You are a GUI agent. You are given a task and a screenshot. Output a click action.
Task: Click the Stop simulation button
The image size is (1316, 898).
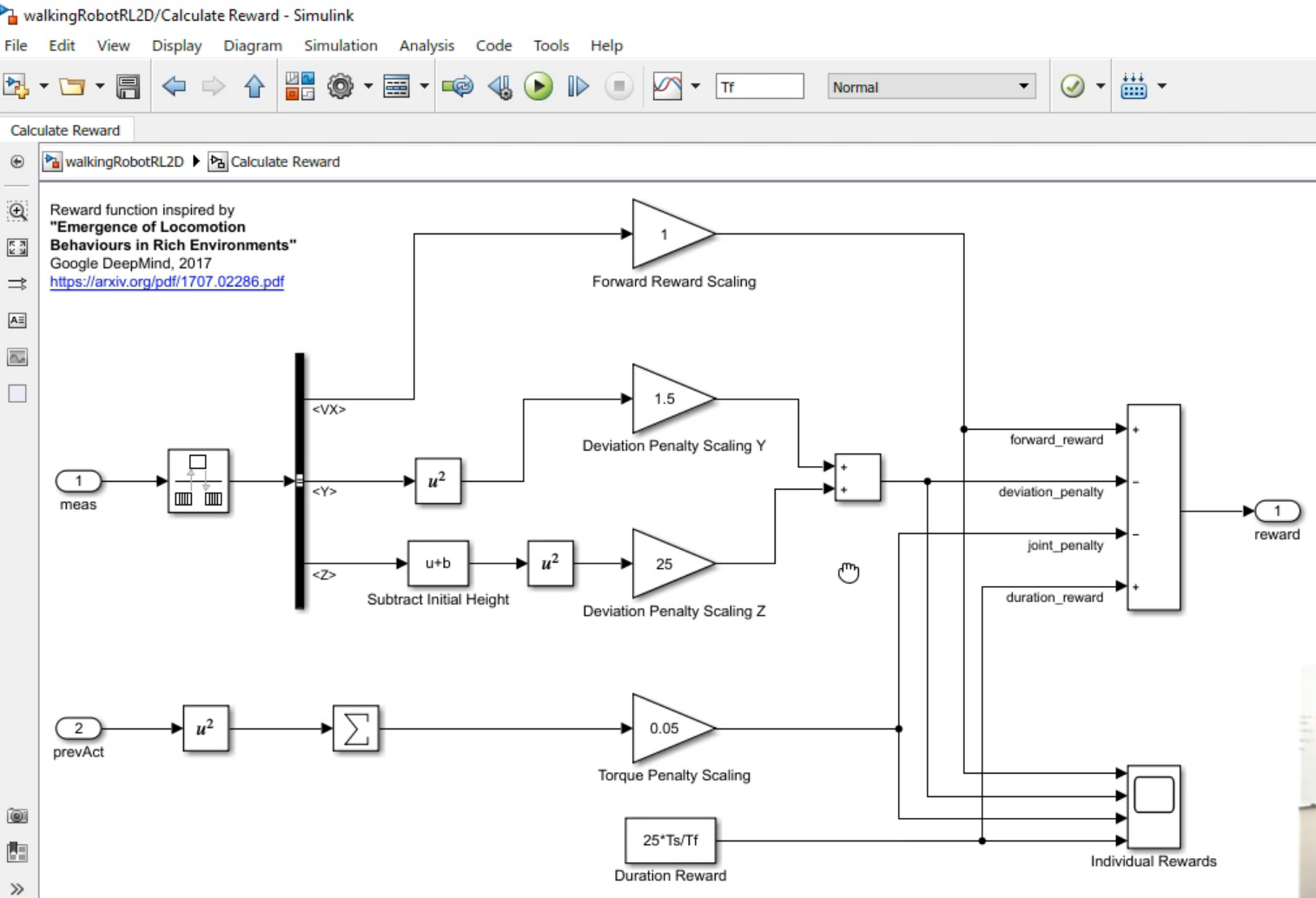point(618,86)
